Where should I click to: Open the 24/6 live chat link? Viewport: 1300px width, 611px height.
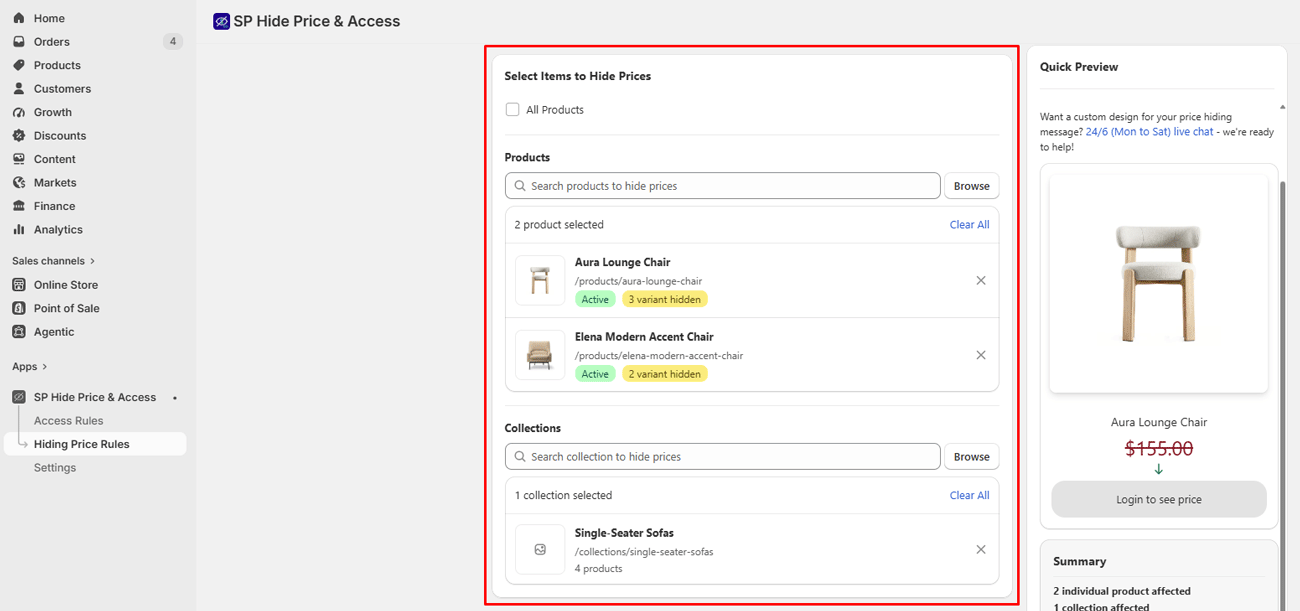pyautogui.click(x=1150, y=132)
